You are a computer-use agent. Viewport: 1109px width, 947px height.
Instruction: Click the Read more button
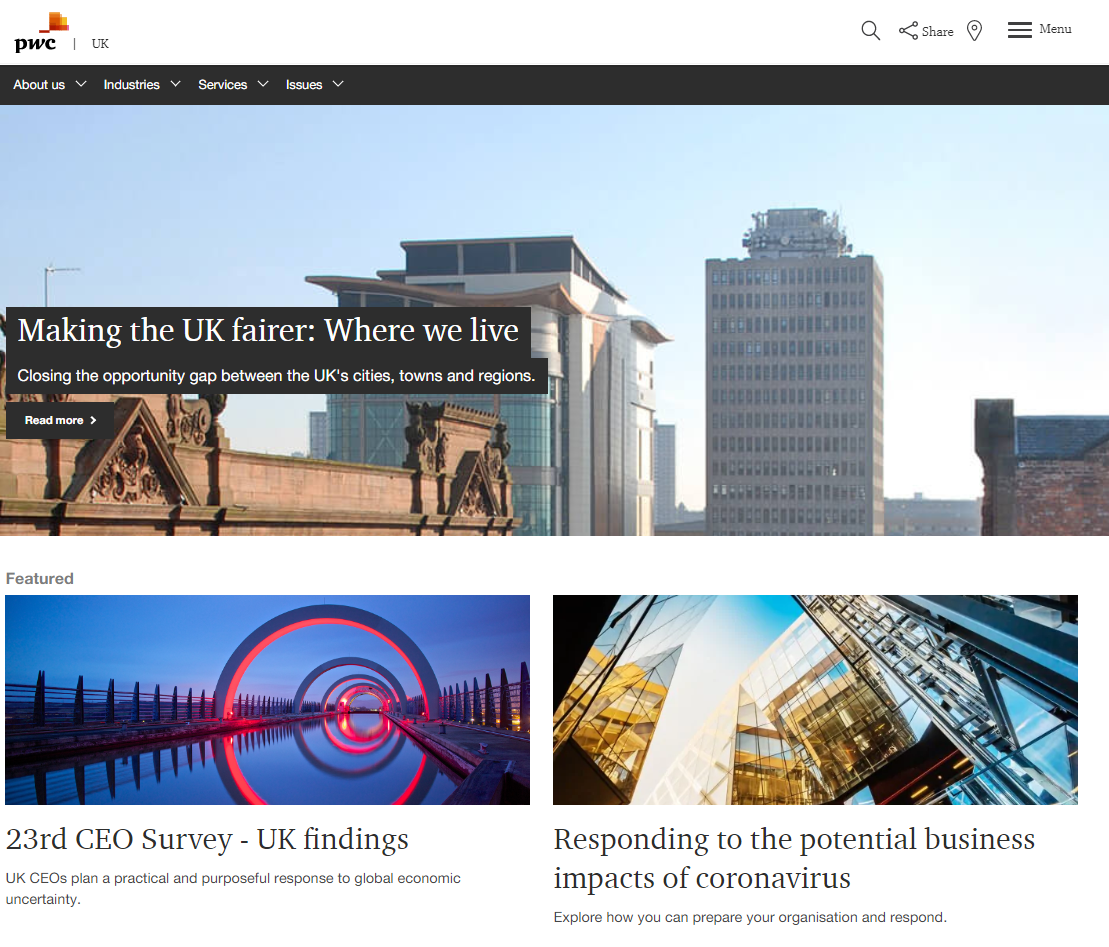click(x=60, y=420)
